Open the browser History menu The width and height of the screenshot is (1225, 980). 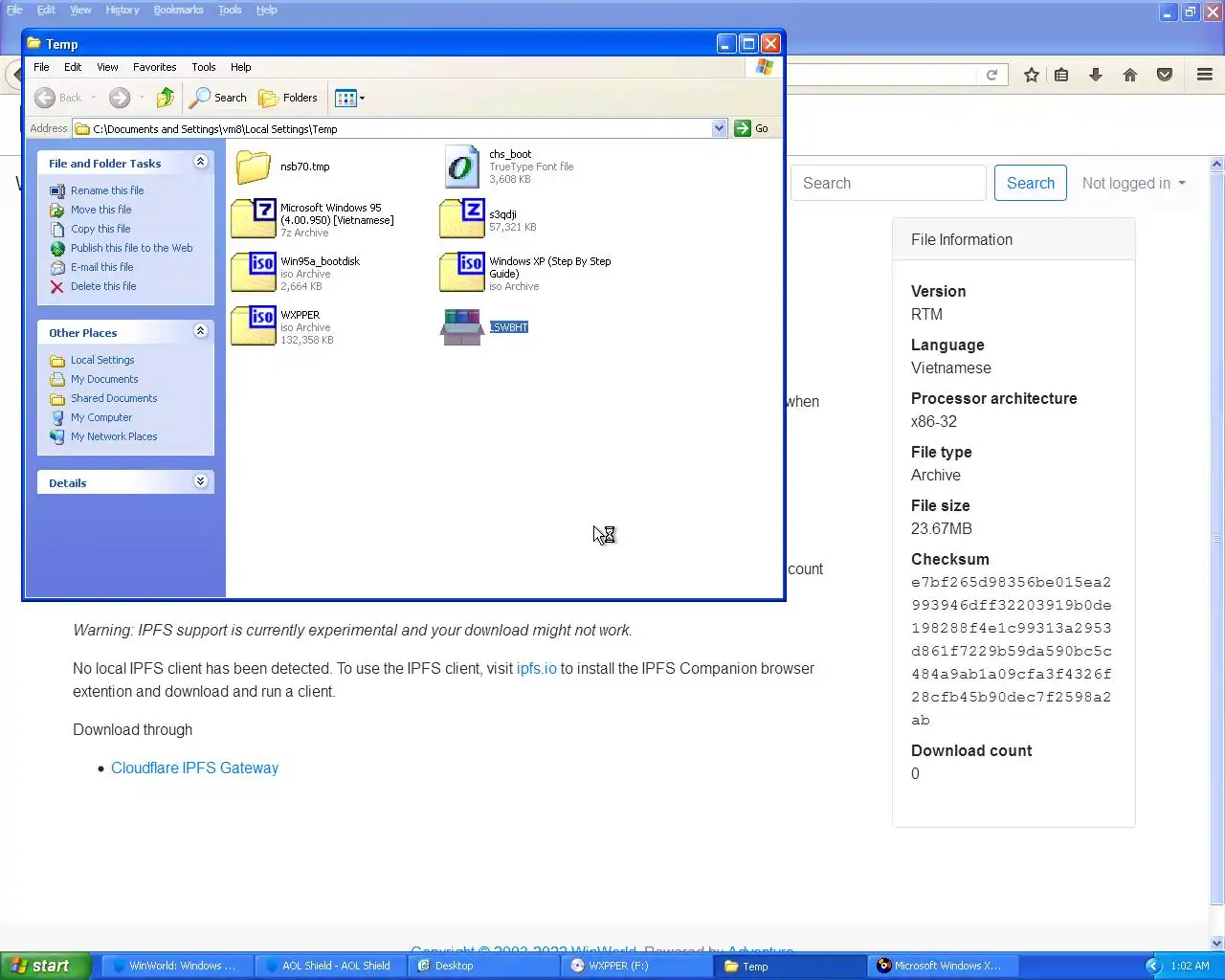(x=122, y=10)
